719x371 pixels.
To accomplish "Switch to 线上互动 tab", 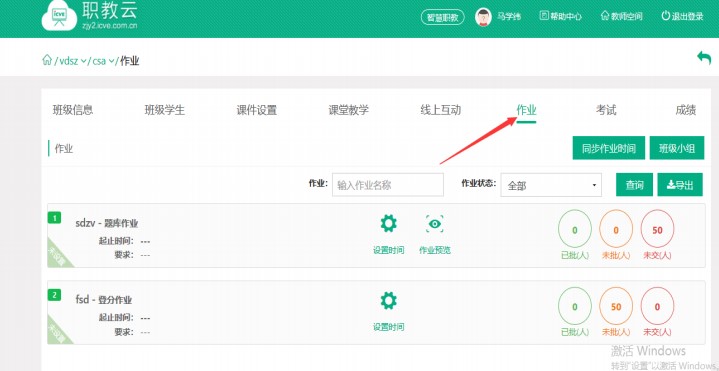I will 441,110.
